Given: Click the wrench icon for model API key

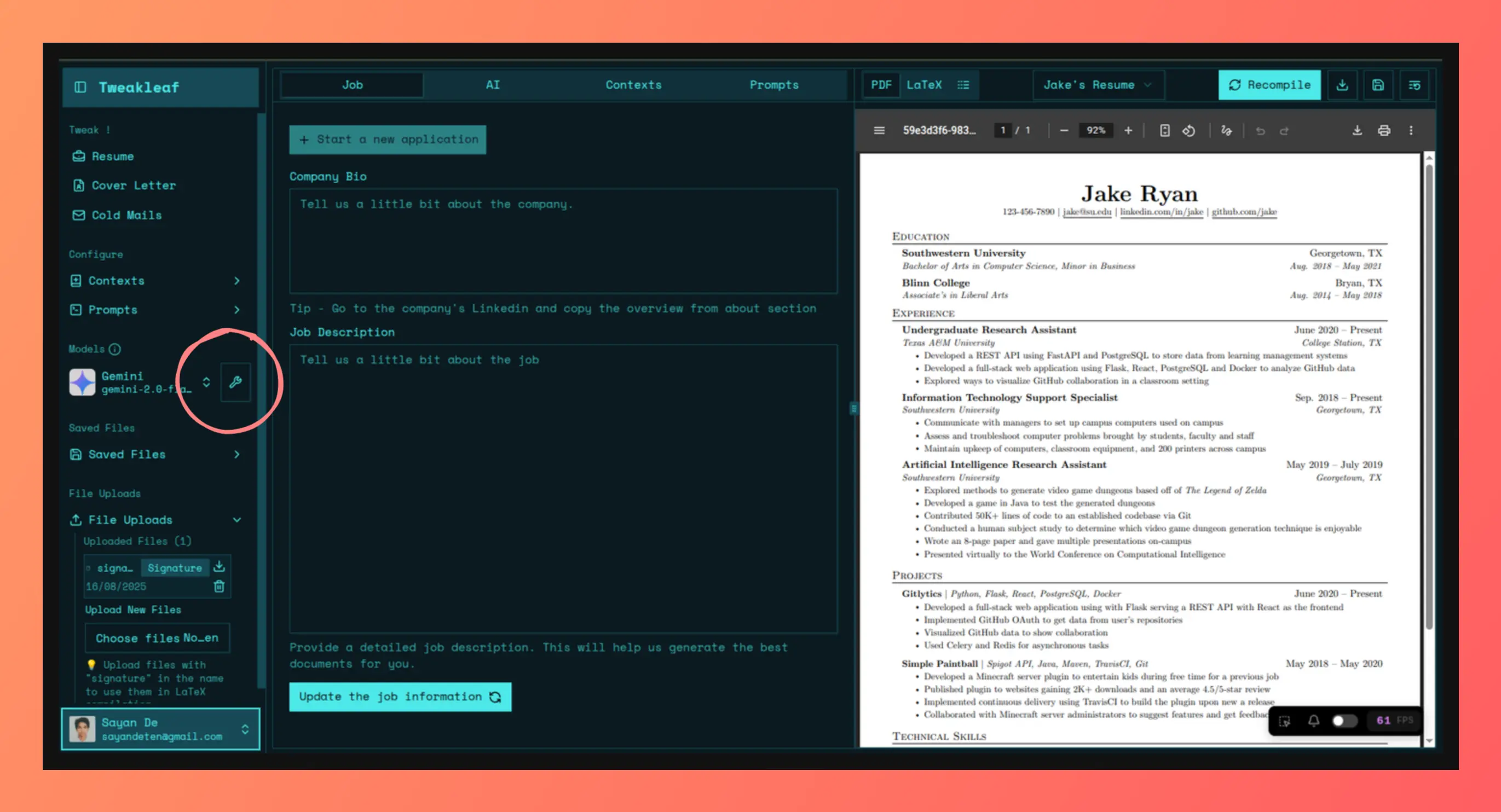Looking at the screenshot, I should click(235, 382).
